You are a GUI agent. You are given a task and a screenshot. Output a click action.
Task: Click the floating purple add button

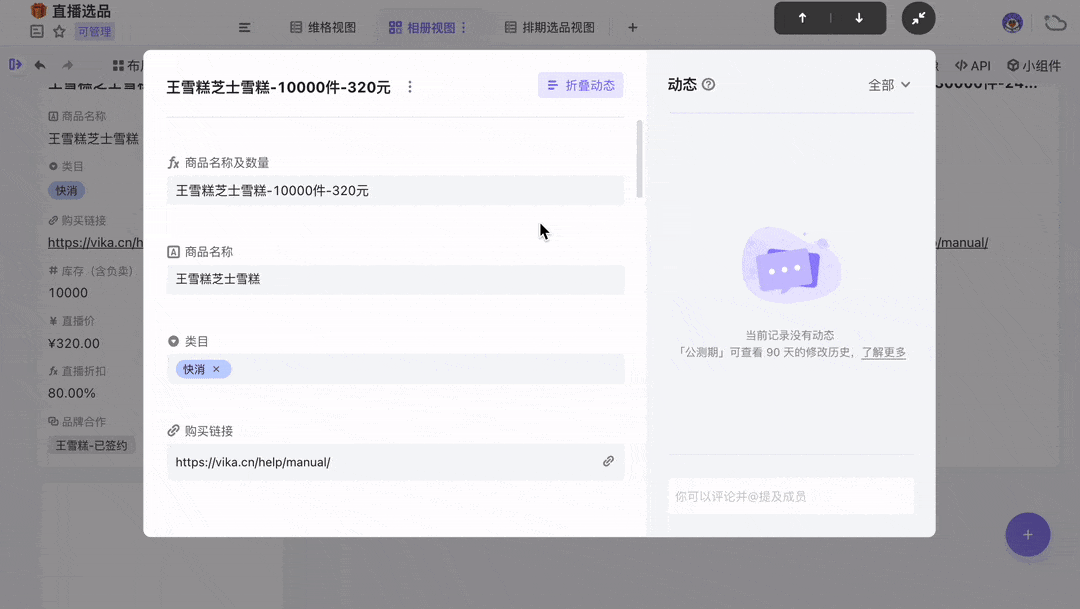[1027, 535]
